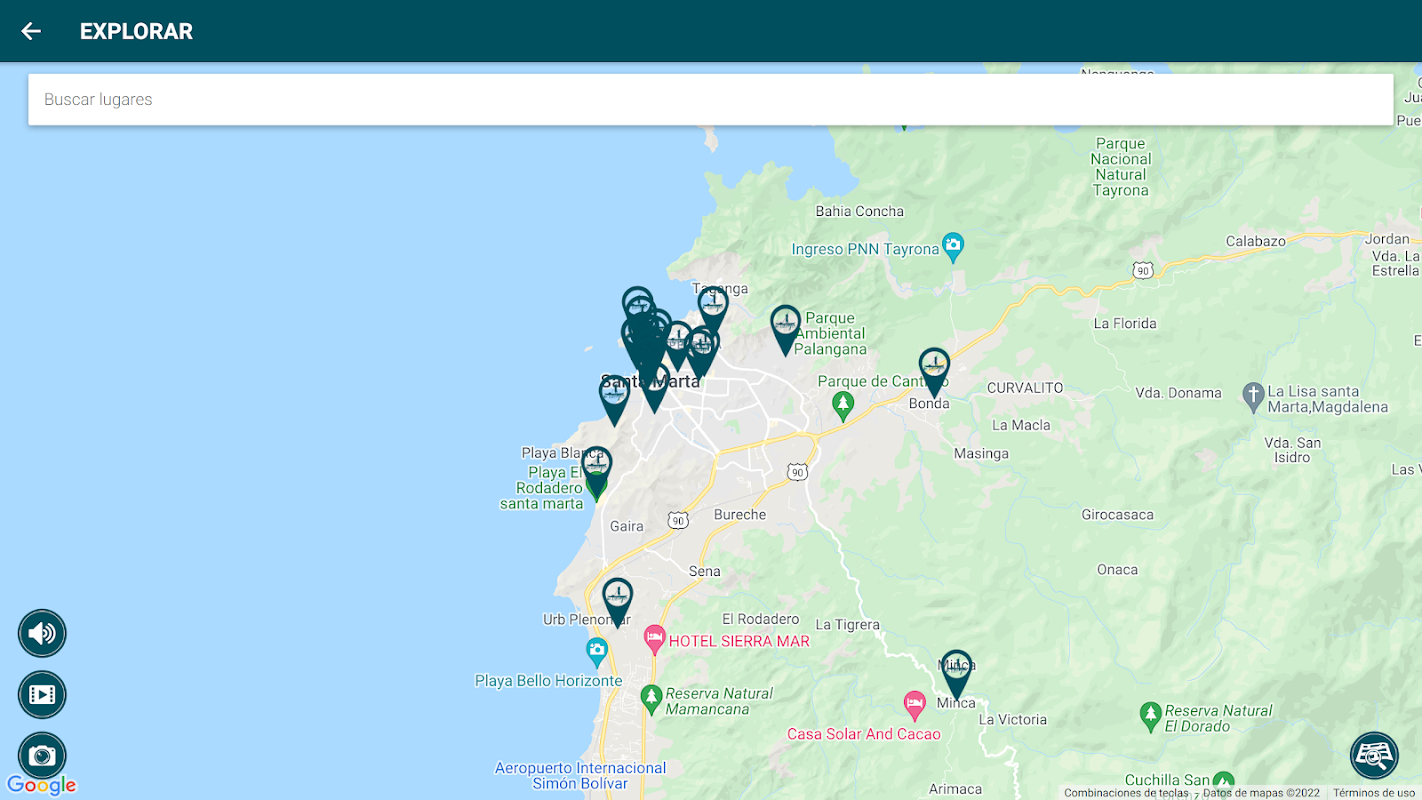Tap the Ingreso PNN Tayrona camera marker
1422x800 pixels.
[x=953, y=247]
